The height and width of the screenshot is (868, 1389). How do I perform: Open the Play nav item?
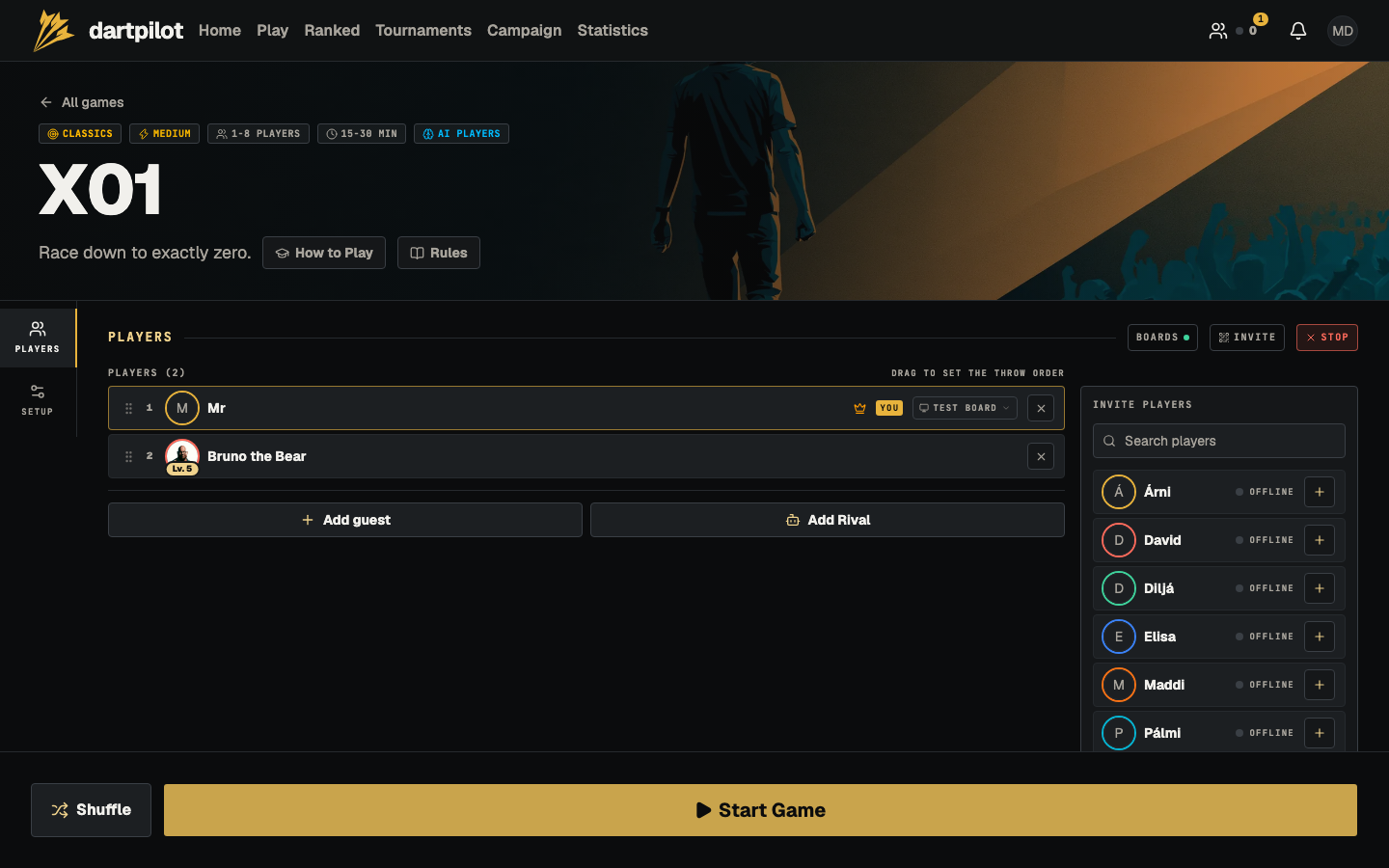(x=273, y=31)
